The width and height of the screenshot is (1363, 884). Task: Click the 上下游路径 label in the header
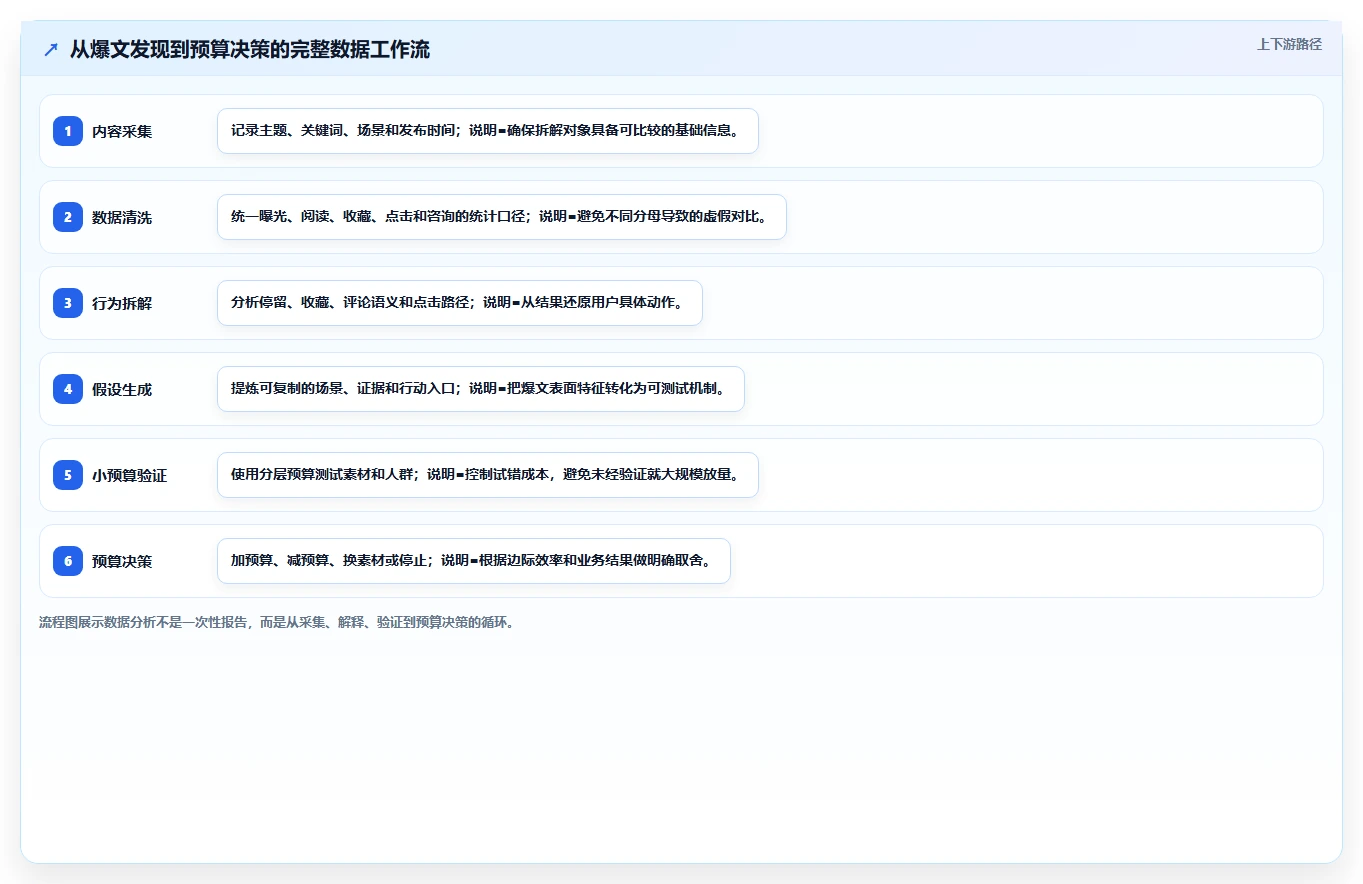pos(1289,44)
